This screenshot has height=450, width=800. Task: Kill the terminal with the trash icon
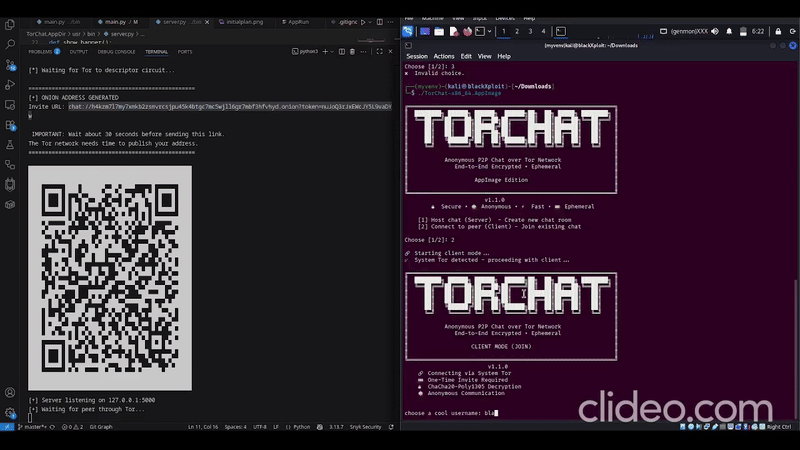click(x=352, y=52)
